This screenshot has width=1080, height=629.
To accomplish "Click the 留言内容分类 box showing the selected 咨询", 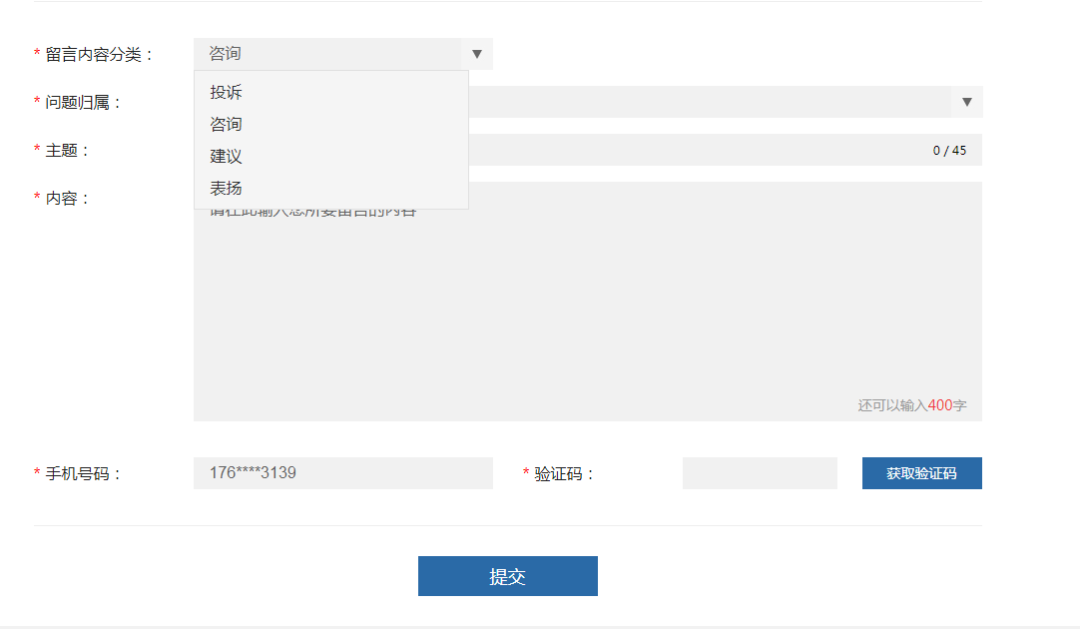I will 330,54.
